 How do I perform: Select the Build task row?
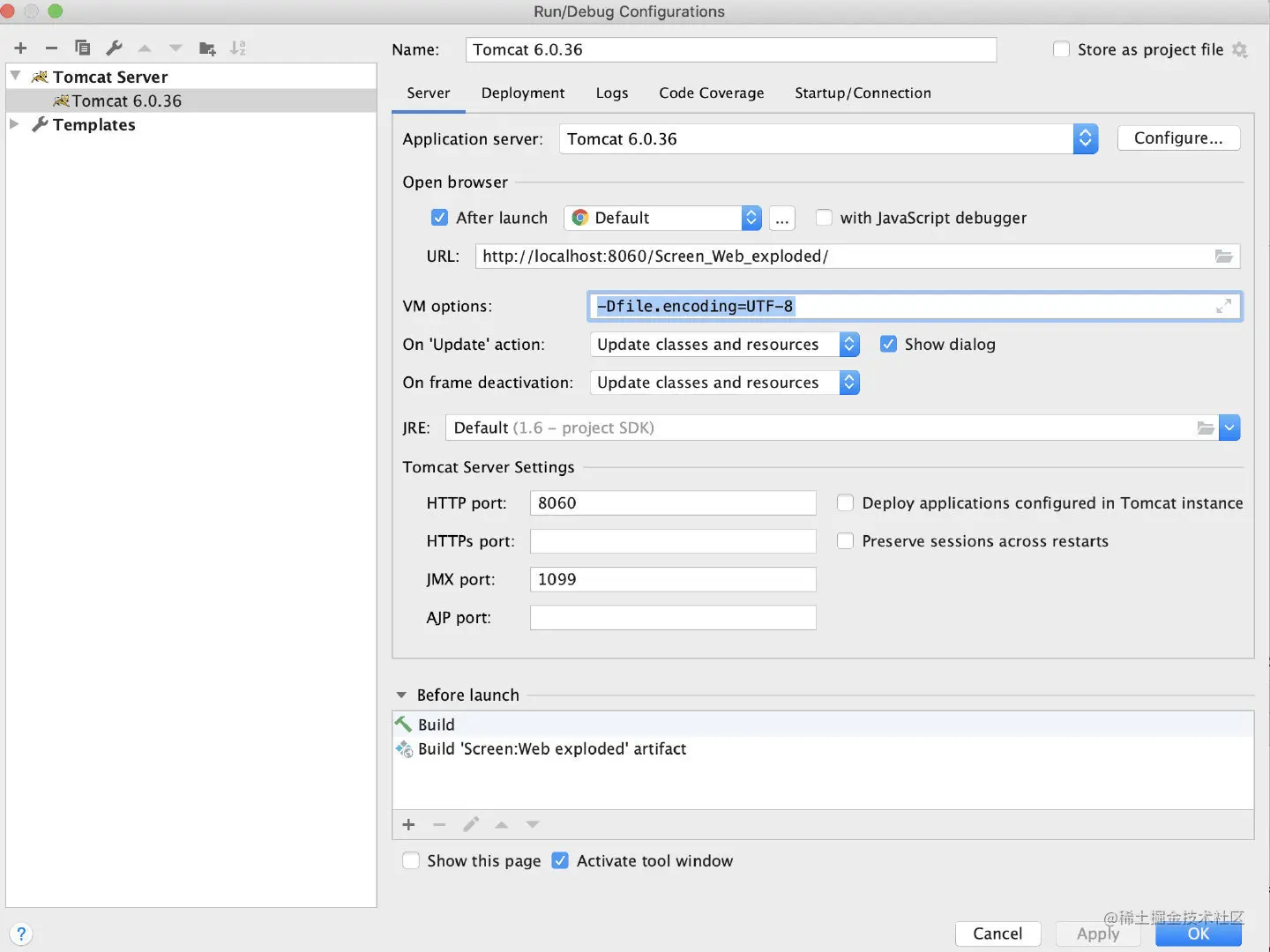point(823,725)
